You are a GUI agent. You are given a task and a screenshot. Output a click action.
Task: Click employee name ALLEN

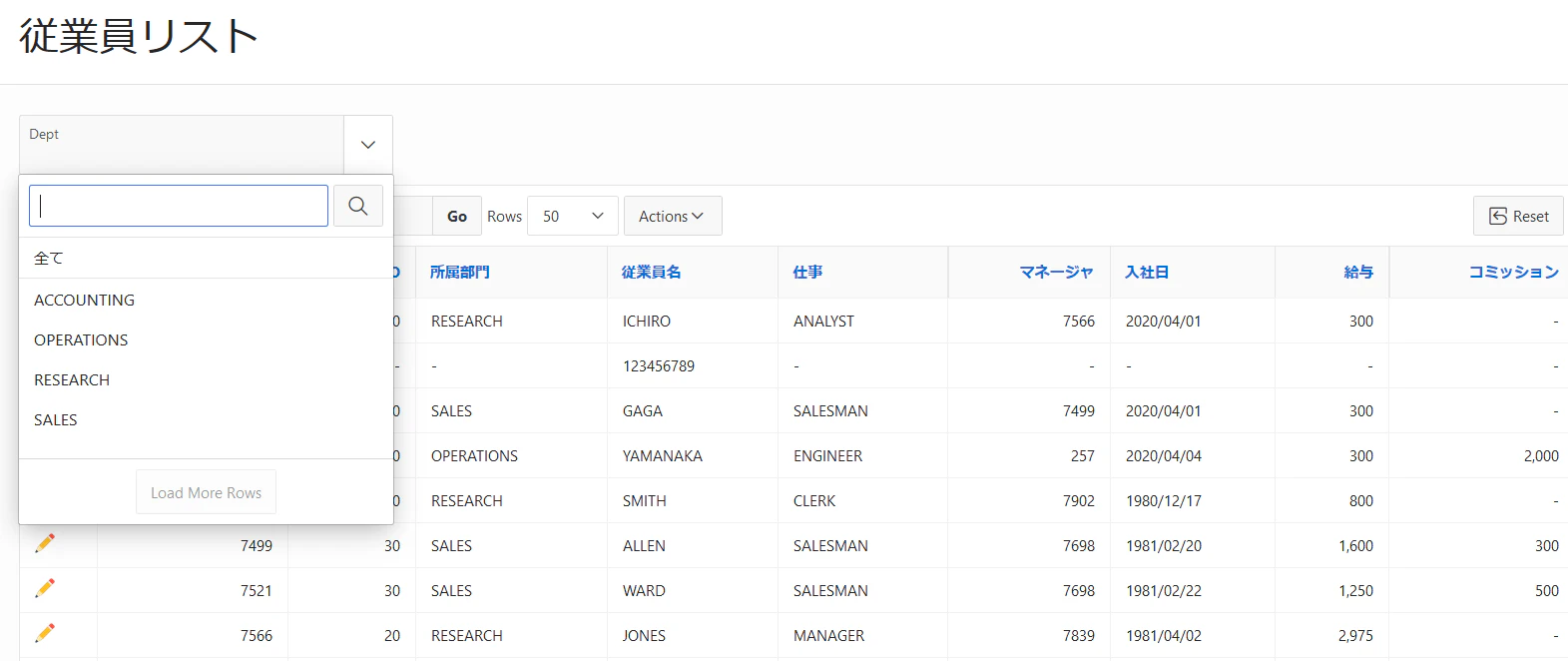[644, 545]
